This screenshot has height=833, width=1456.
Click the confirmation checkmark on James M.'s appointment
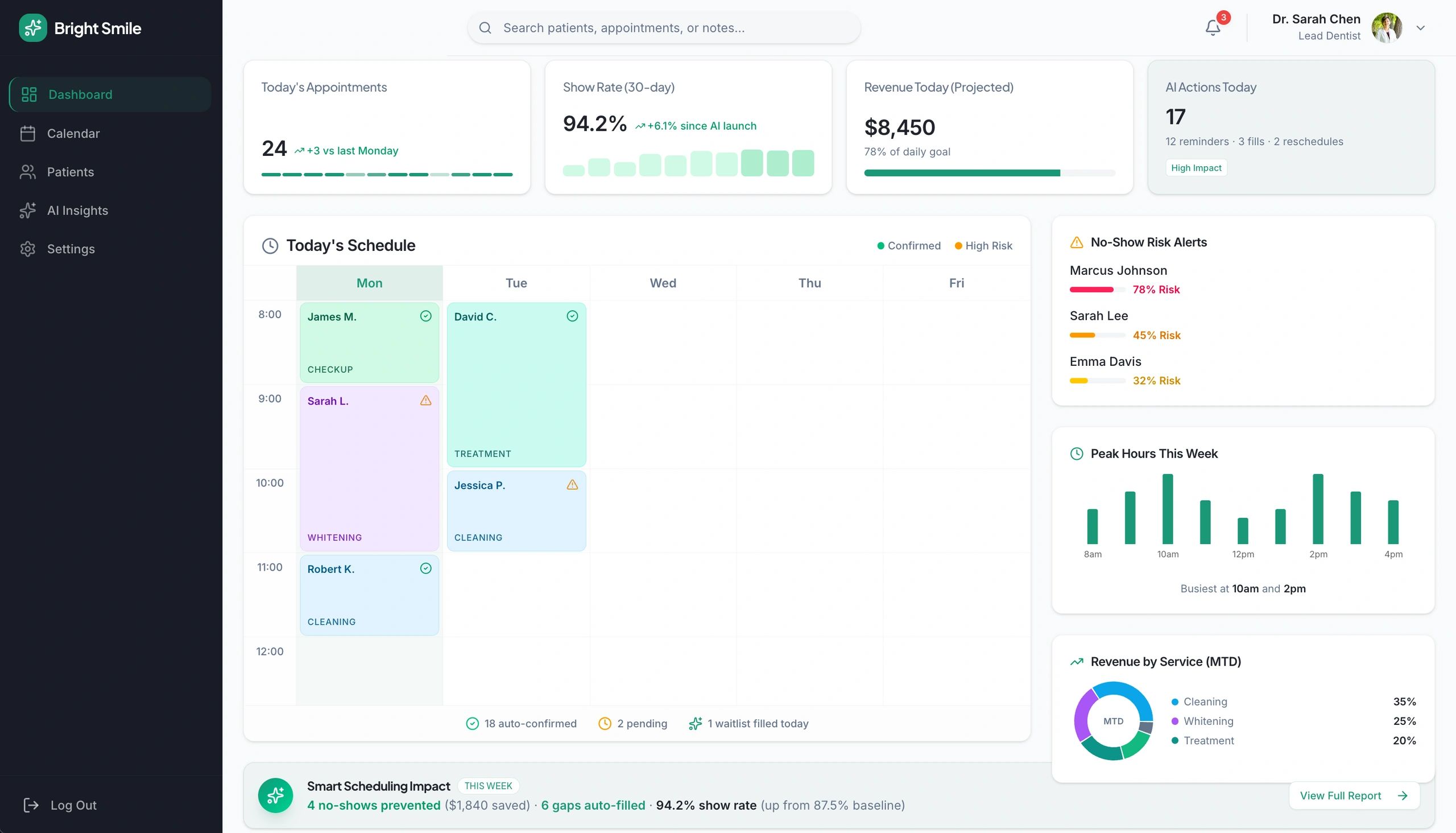[x=425, y=315]
